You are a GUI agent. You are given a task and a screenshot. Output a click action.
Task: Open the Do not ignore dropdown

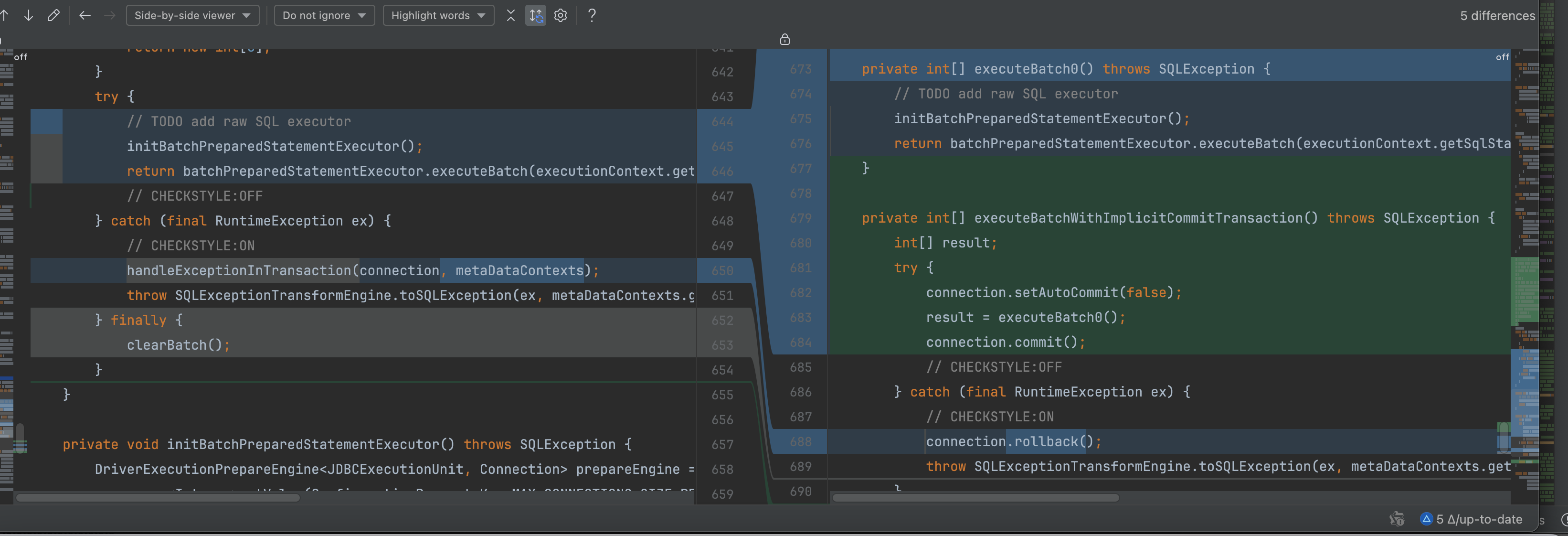click(x=324, y=15)
